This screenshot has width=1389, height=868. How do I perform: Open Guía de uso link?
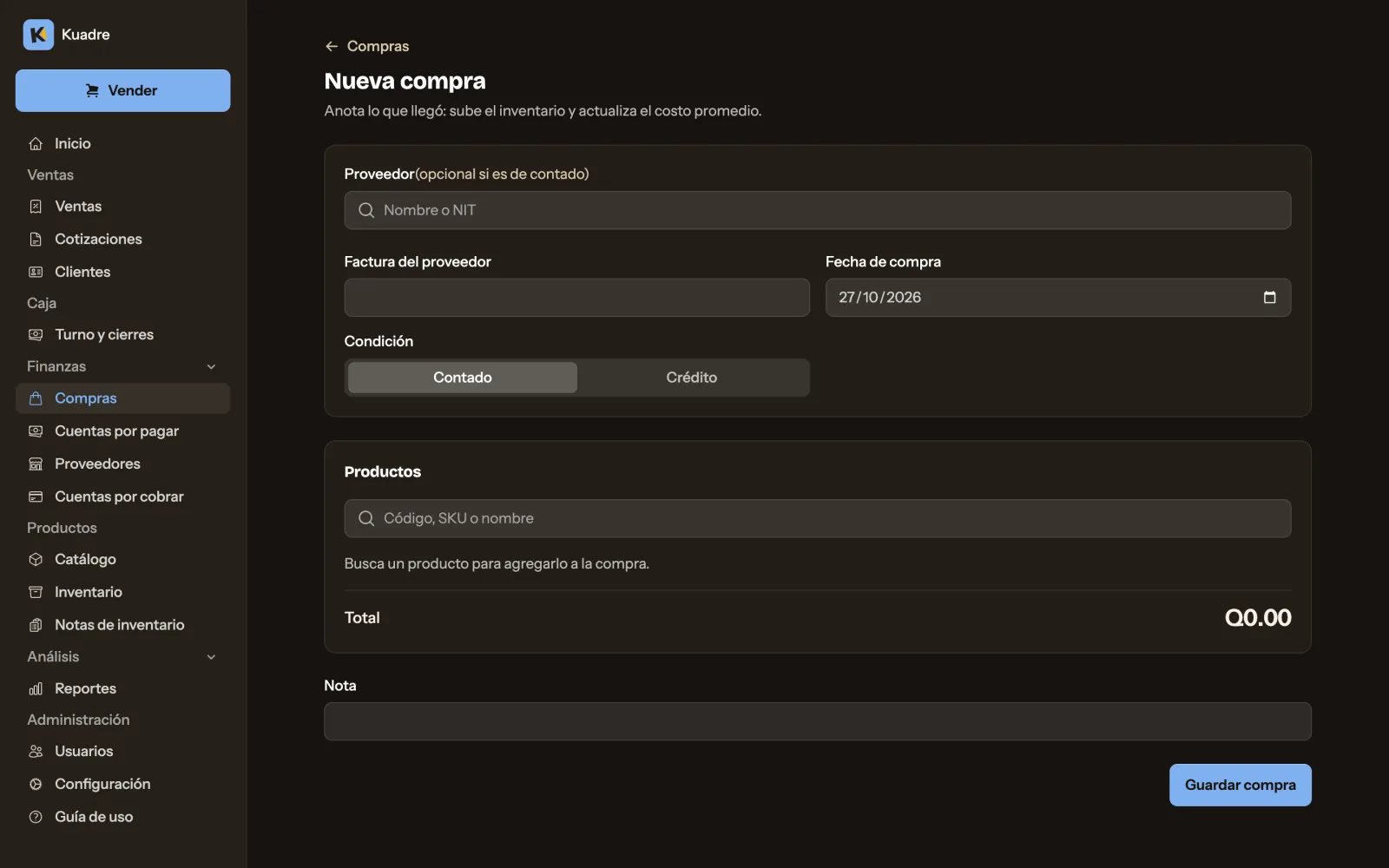coord(122,818)
